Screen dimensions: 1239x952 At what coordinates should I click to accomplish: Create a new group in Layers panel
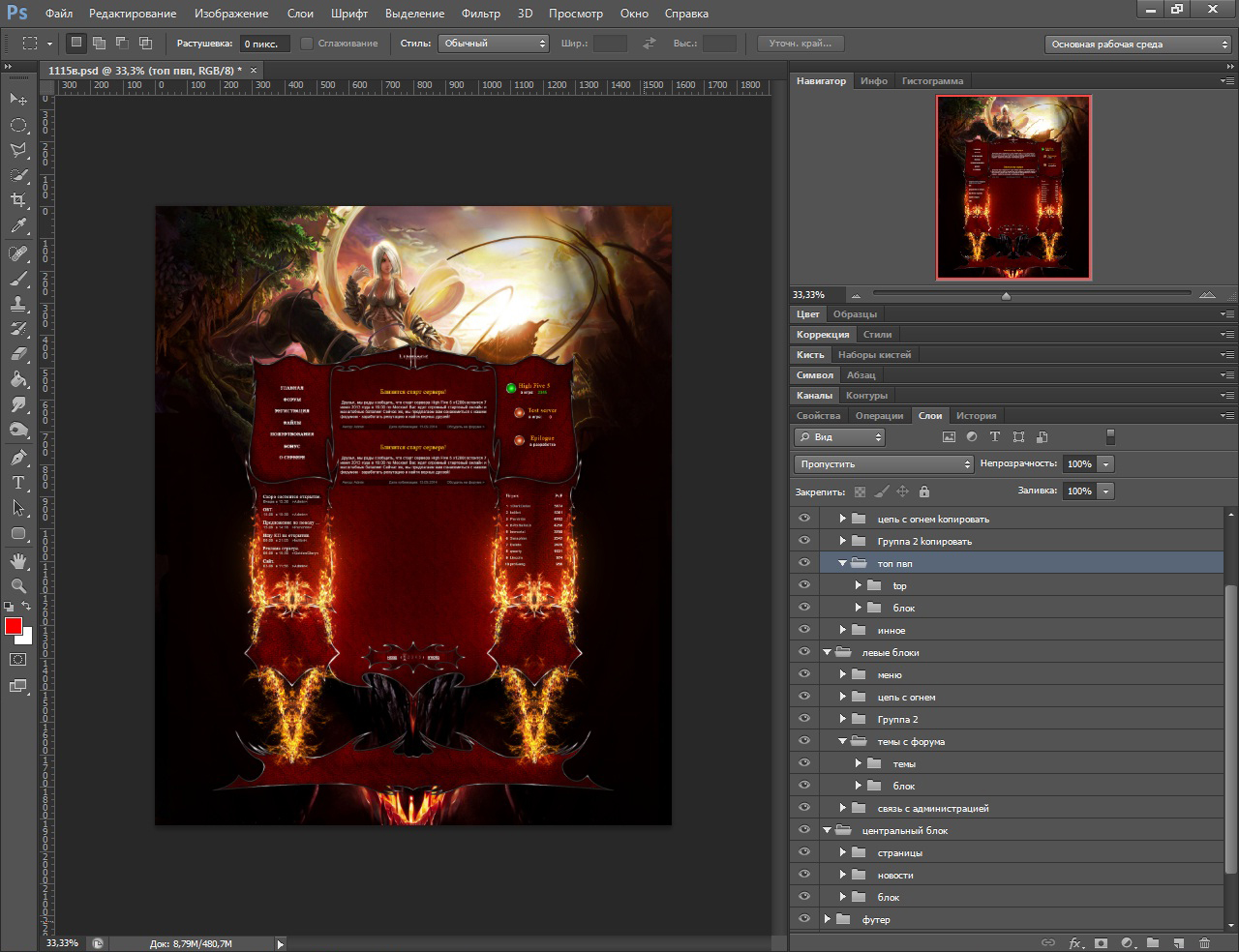(x=1153, y=942)
